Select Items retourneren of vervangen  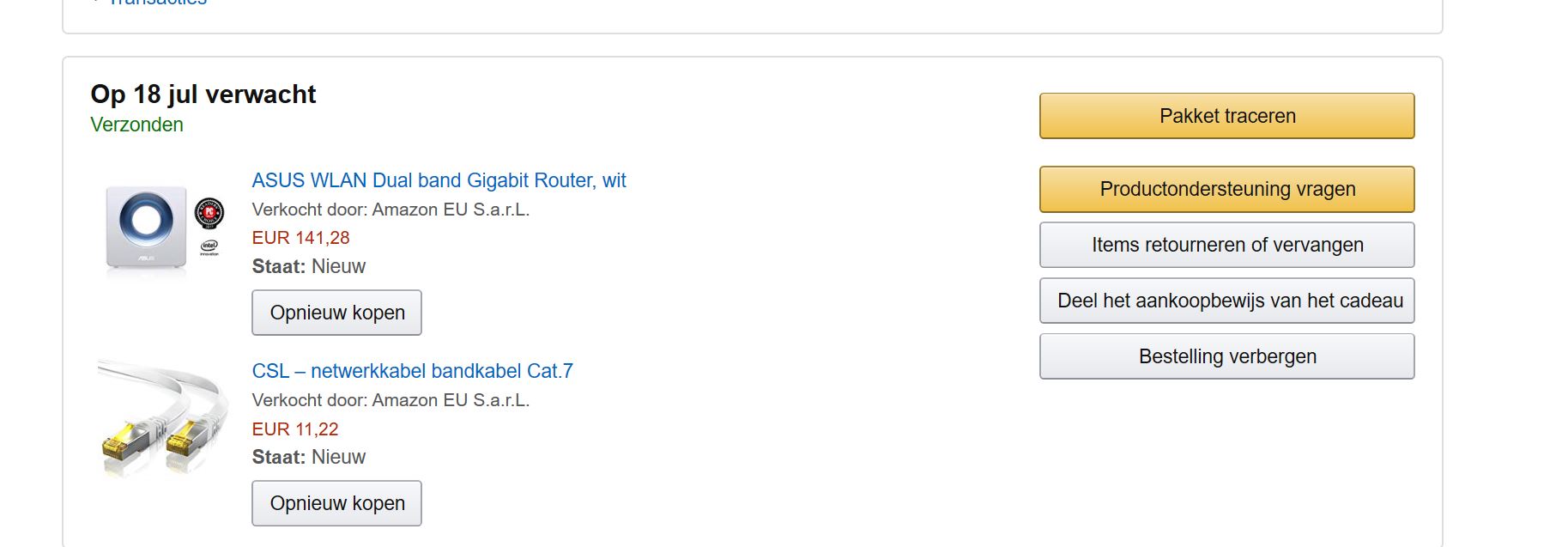pyautogui.click(x=1226, y=245)
